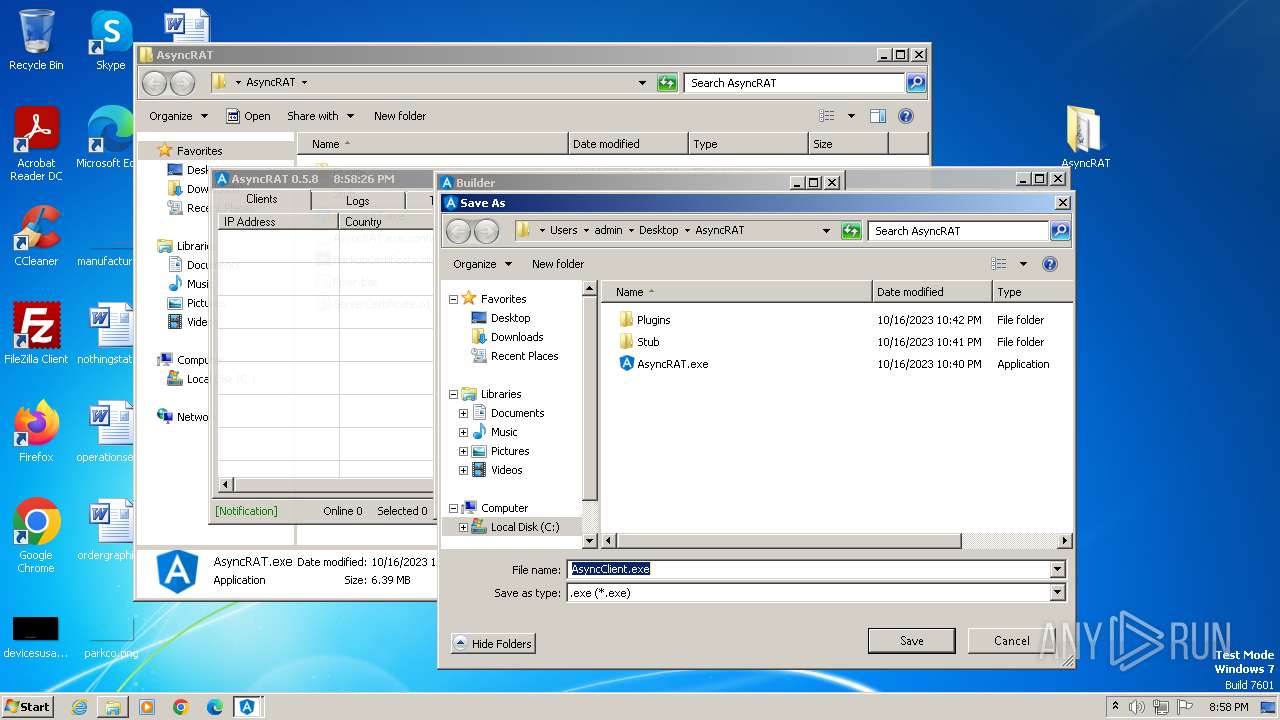Click the volume speaker tray icon
The image size is (1280, 720).
pyautogui.click(x=1137, y=707)
